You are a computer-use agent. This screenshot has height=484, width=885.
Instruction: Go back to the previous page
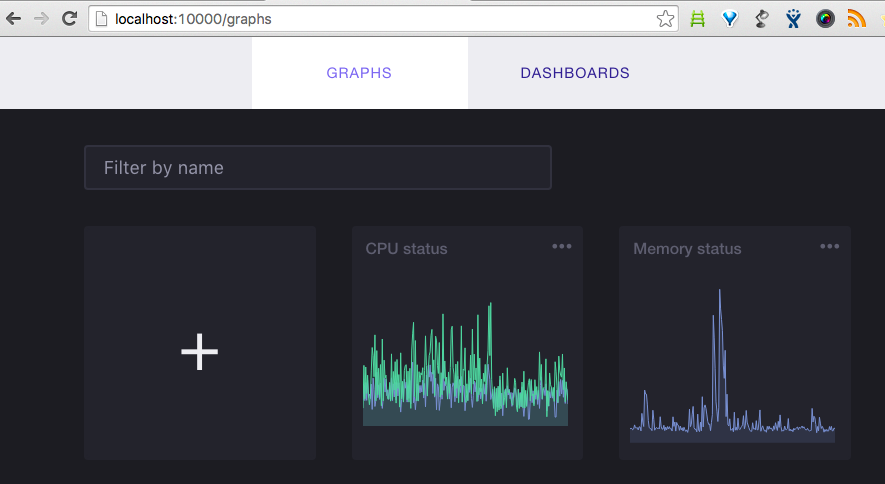(x=14, y=19)
